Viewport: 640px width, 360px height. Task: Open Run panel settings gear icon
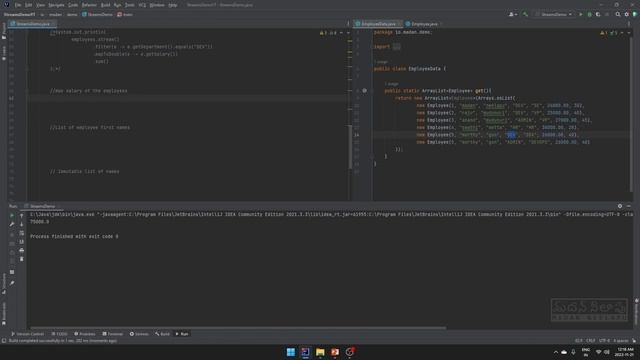620,206
